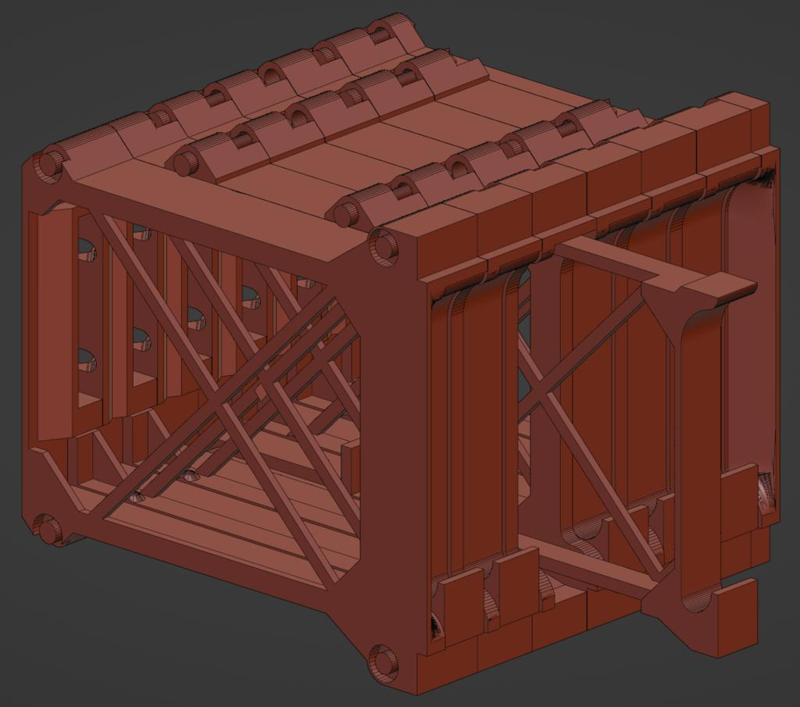Viewport: 800px width, 707px height.
Task: Select the countersunk hole on the inner floor
Action: click(x=192, y=474)
